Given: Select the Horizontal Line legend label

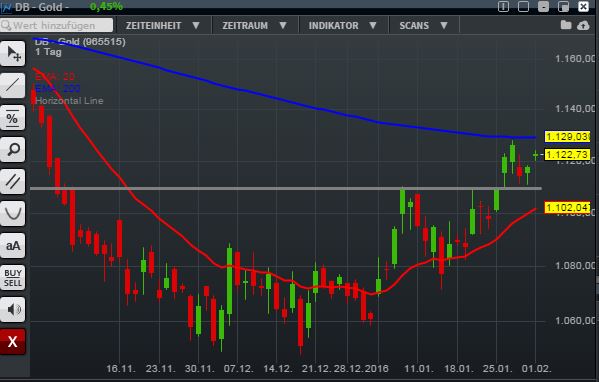Looking at the screenshot, I should (69, 101).
